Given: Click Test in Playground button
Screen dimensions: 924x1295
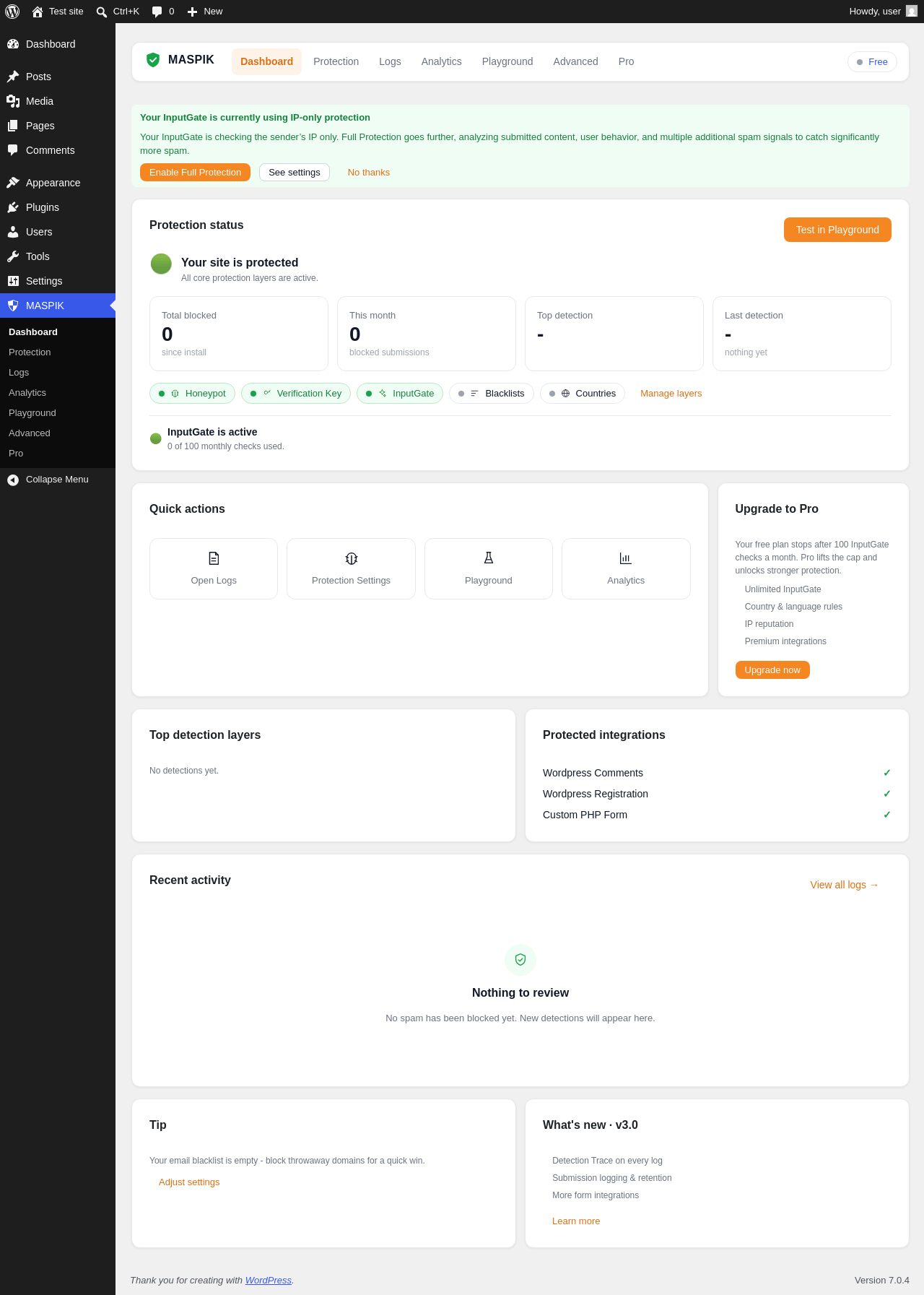Looking at the screenshot, I should 837,230.
